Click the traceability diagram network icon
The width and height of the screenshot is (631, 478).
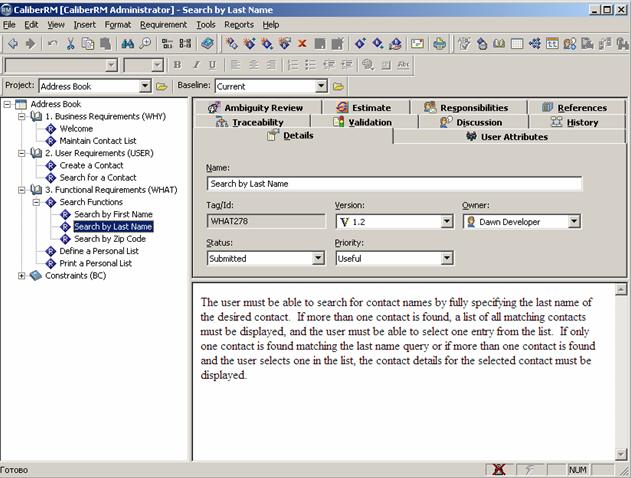pyautogui.click(x=534, y=43)
